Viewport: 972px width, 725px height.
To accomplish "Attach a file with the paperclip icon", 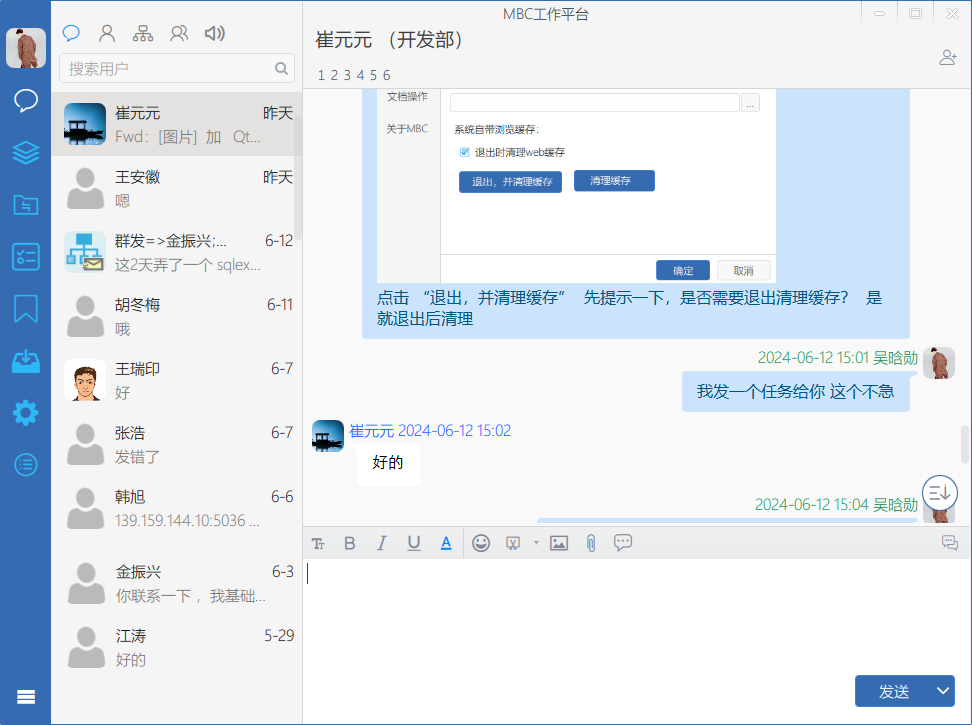I will click(x=591, y=542).
